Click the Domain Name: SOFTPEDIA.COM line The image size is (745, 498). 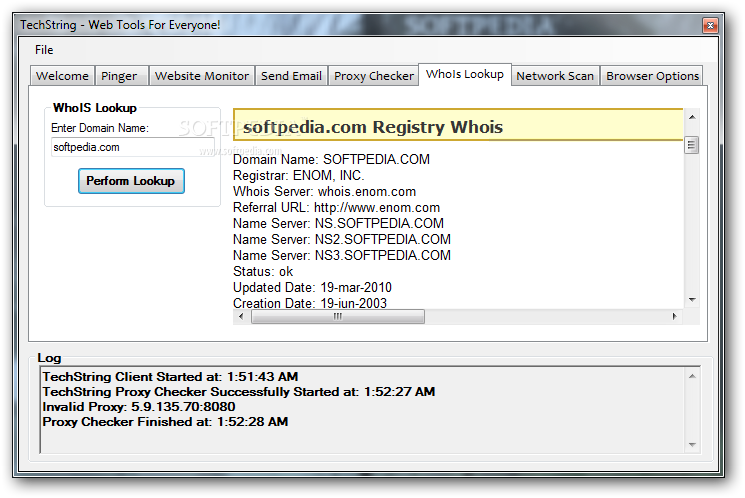click(x=331, y=159)
